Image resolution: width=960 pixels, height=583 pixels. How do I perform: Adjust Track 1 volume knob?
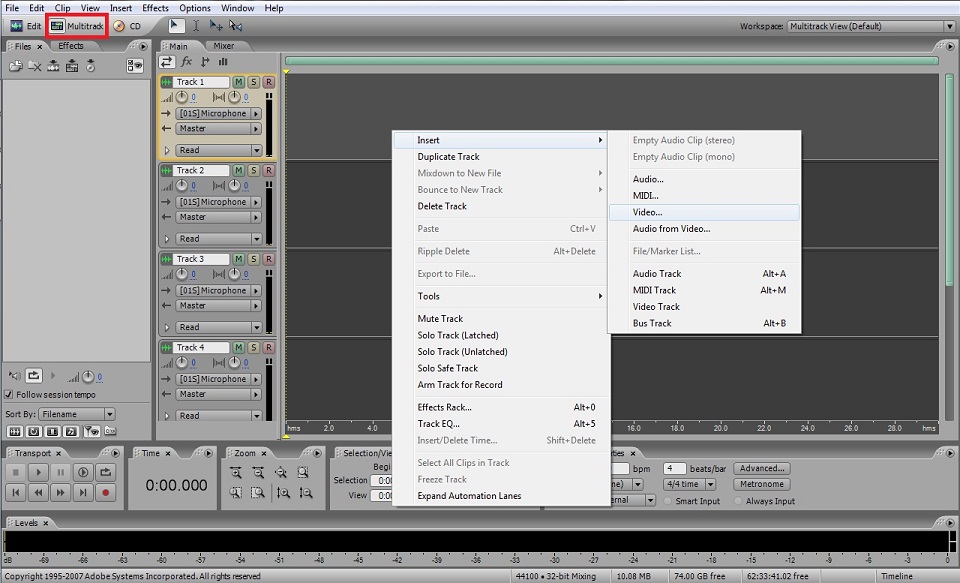pyautogui.click(x=182, y=98)
